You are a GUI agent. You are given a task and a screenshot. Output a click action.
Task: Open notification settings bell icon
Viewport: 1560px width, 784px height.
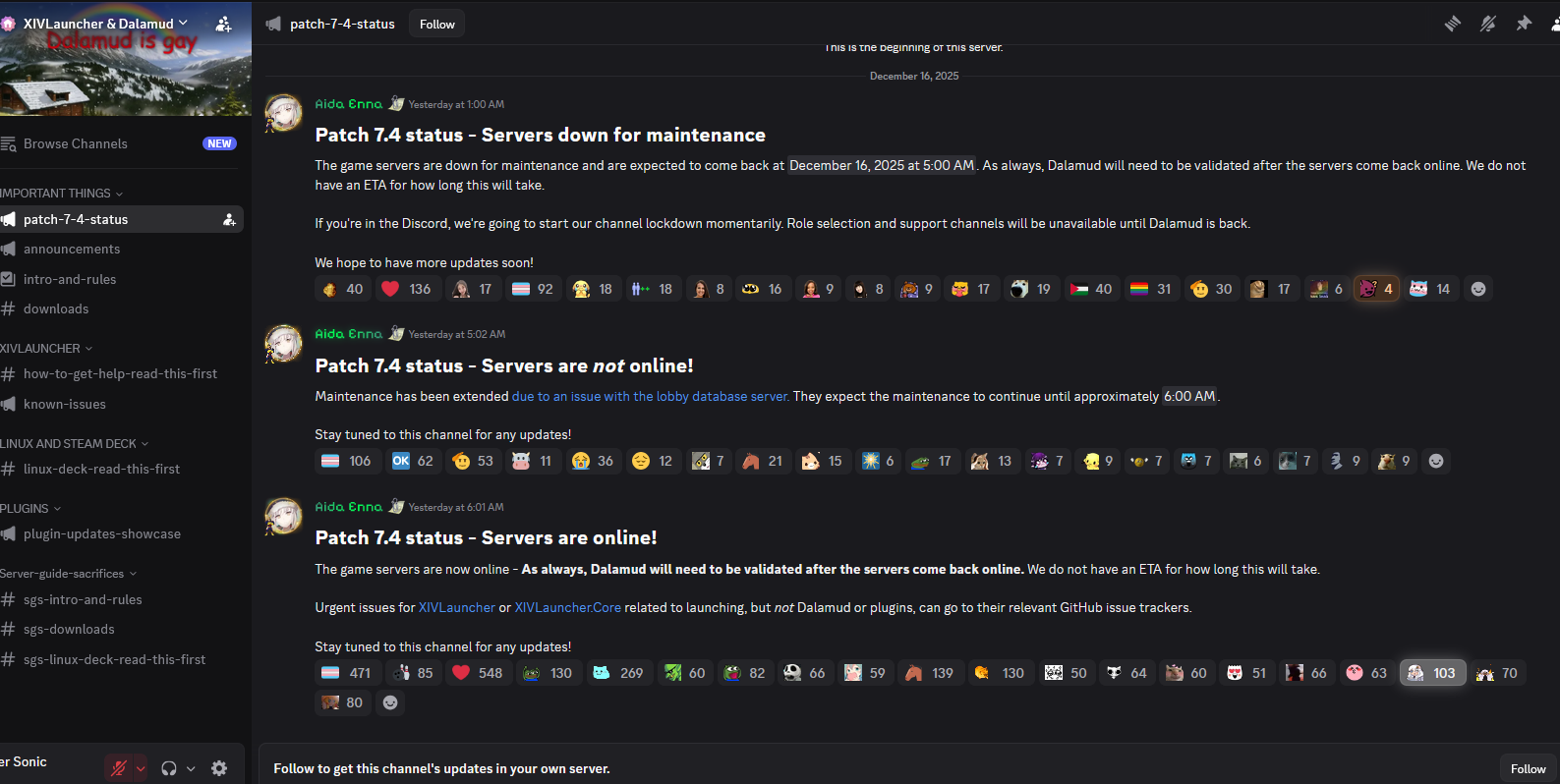point(1488,24)
